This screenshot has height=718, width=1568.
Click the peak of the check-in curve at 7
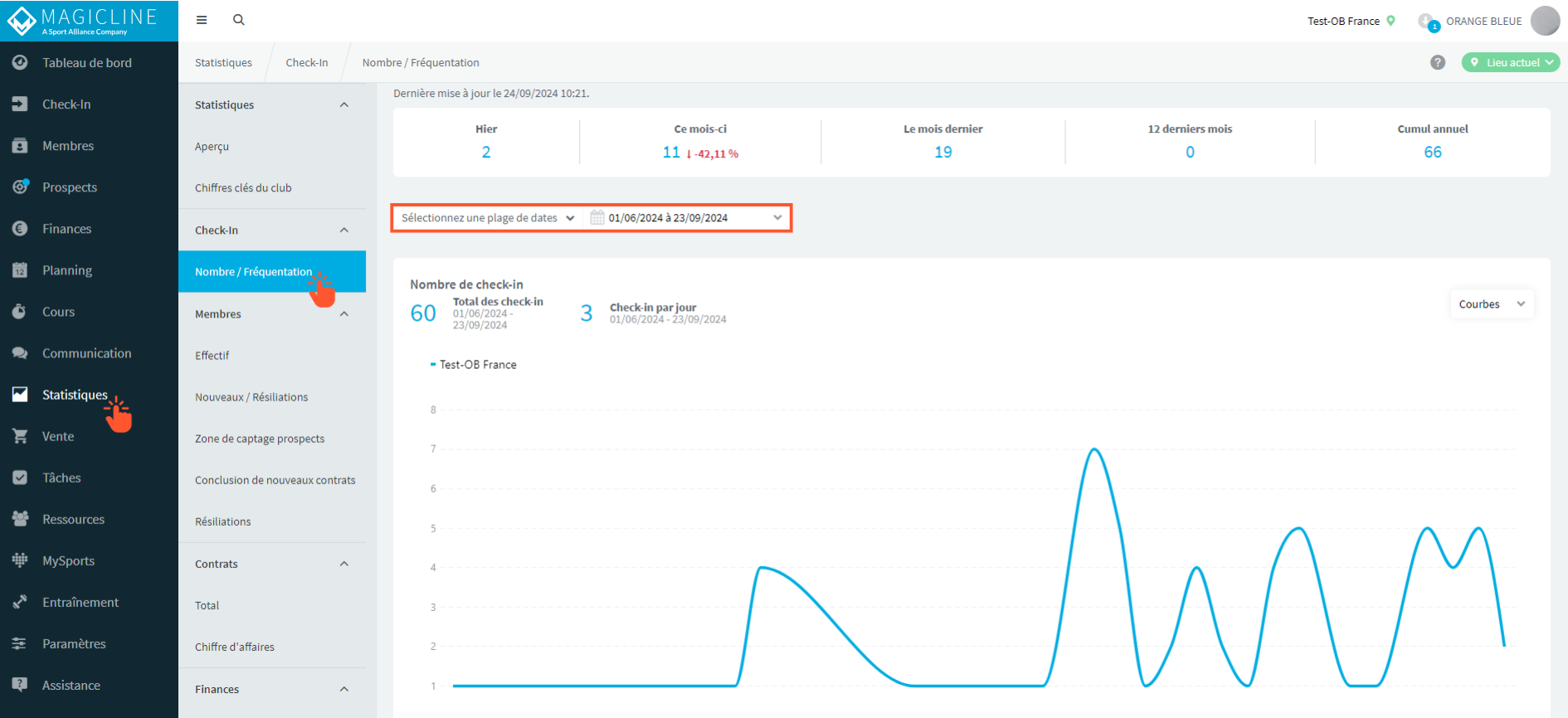tap(1094, 449)
